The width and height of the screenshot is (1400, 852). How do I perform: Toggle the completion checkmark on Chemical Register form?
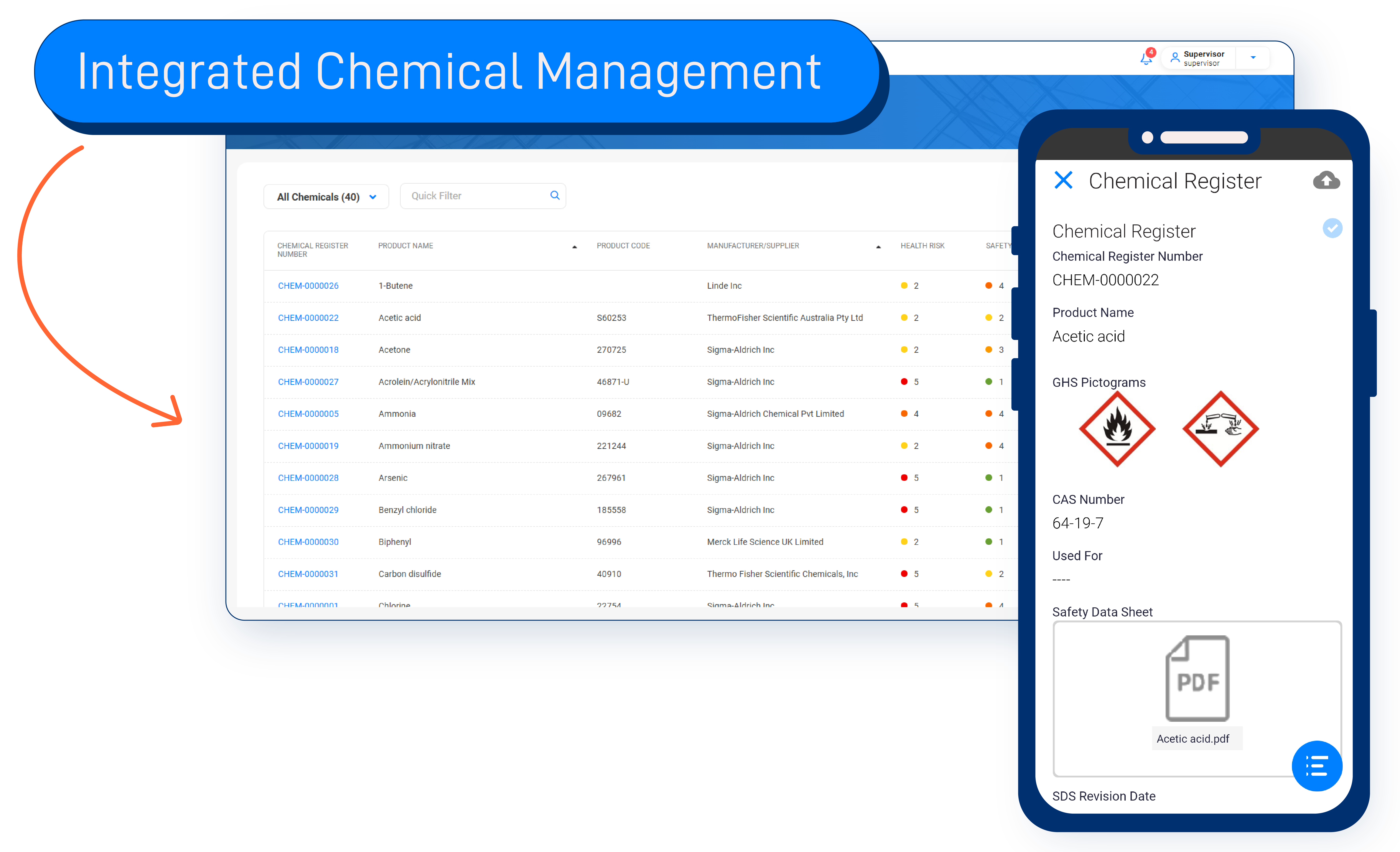point(1333,228)
